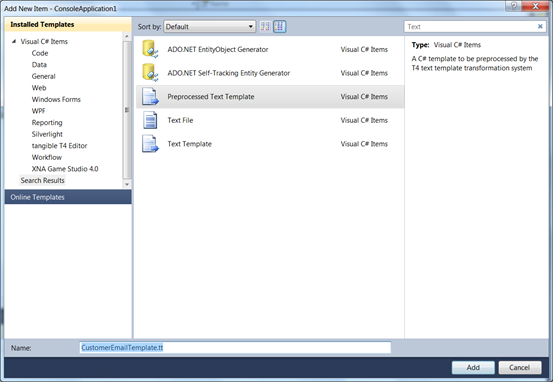Viewport: 553px width, 382px height.
Task: Click the Text File document icon
Action: pyautogui.click(x=150, y=120)
